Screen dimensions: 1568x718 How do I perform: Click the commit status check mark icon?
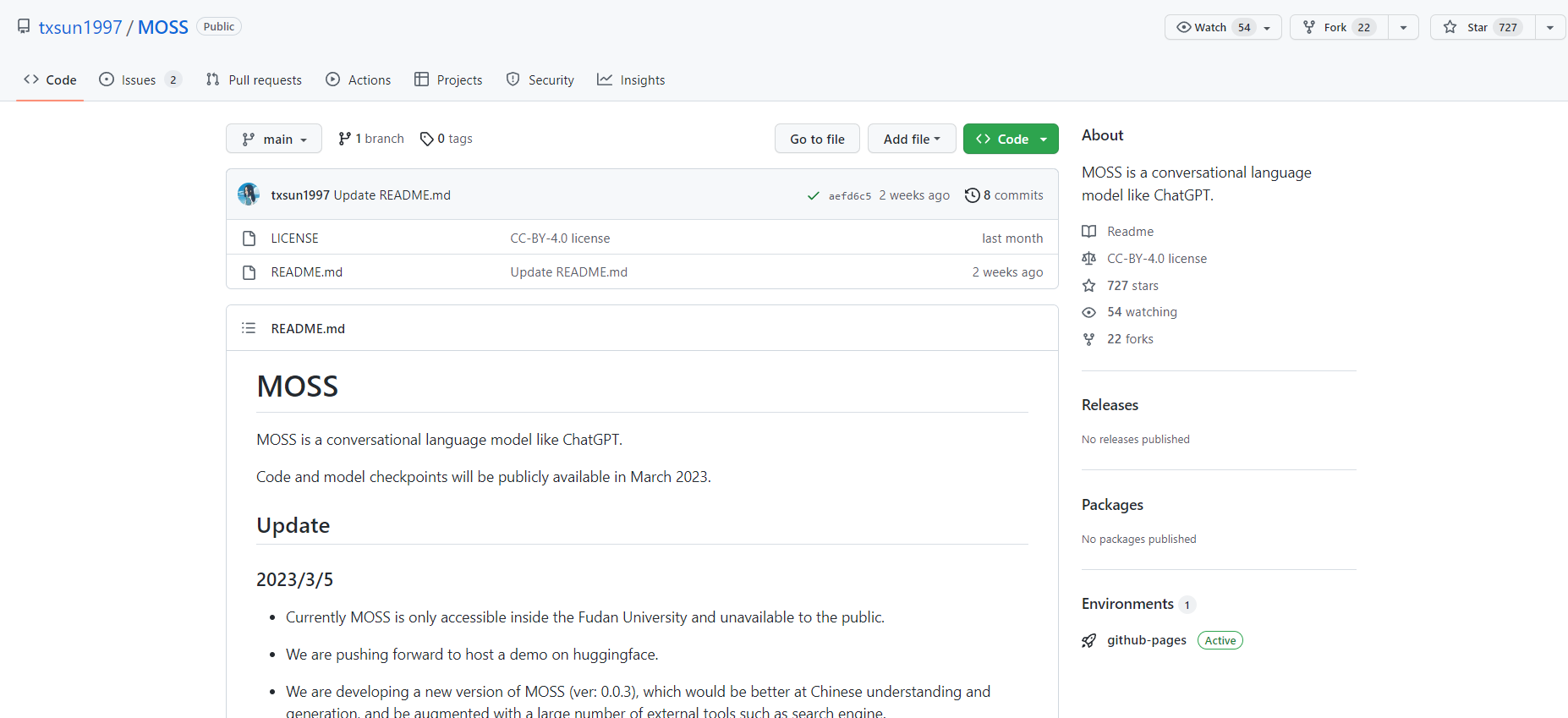(813, 195)
